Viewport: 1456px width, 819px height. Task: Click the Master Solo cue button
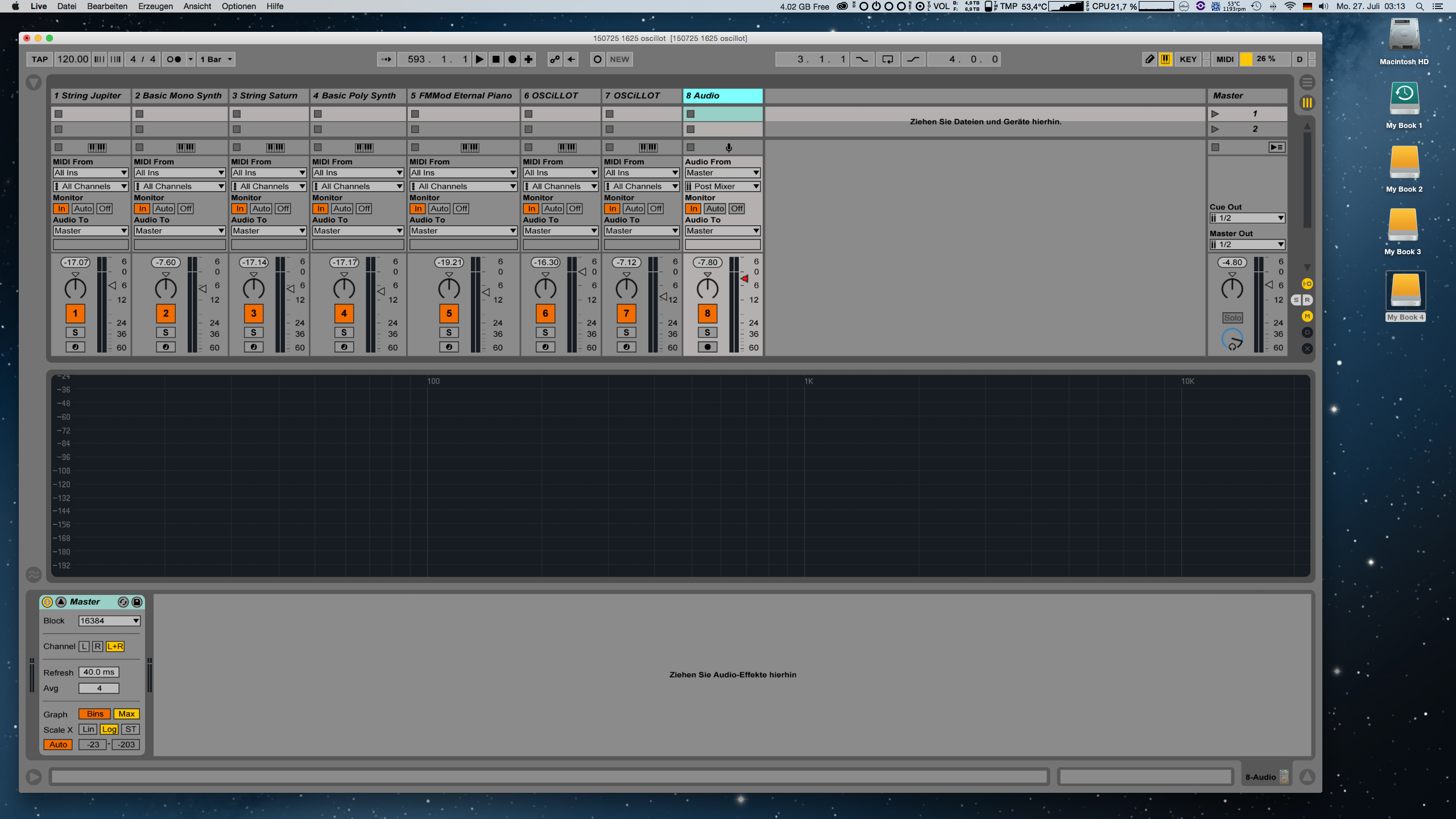(1232, 318)
